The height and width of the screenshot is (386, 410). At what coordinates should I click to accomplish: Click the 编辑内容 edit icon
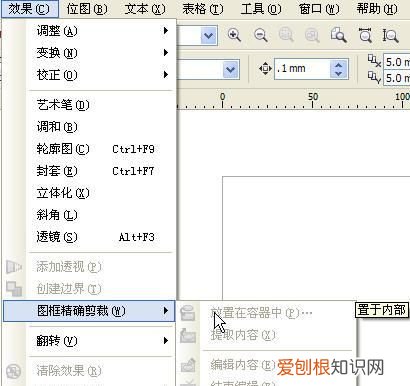pyautogui.click(x=188, y=365)
